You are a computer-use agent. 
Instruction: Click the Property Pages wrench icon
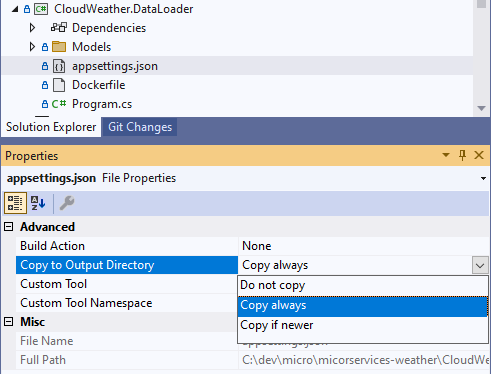(67, 203)
